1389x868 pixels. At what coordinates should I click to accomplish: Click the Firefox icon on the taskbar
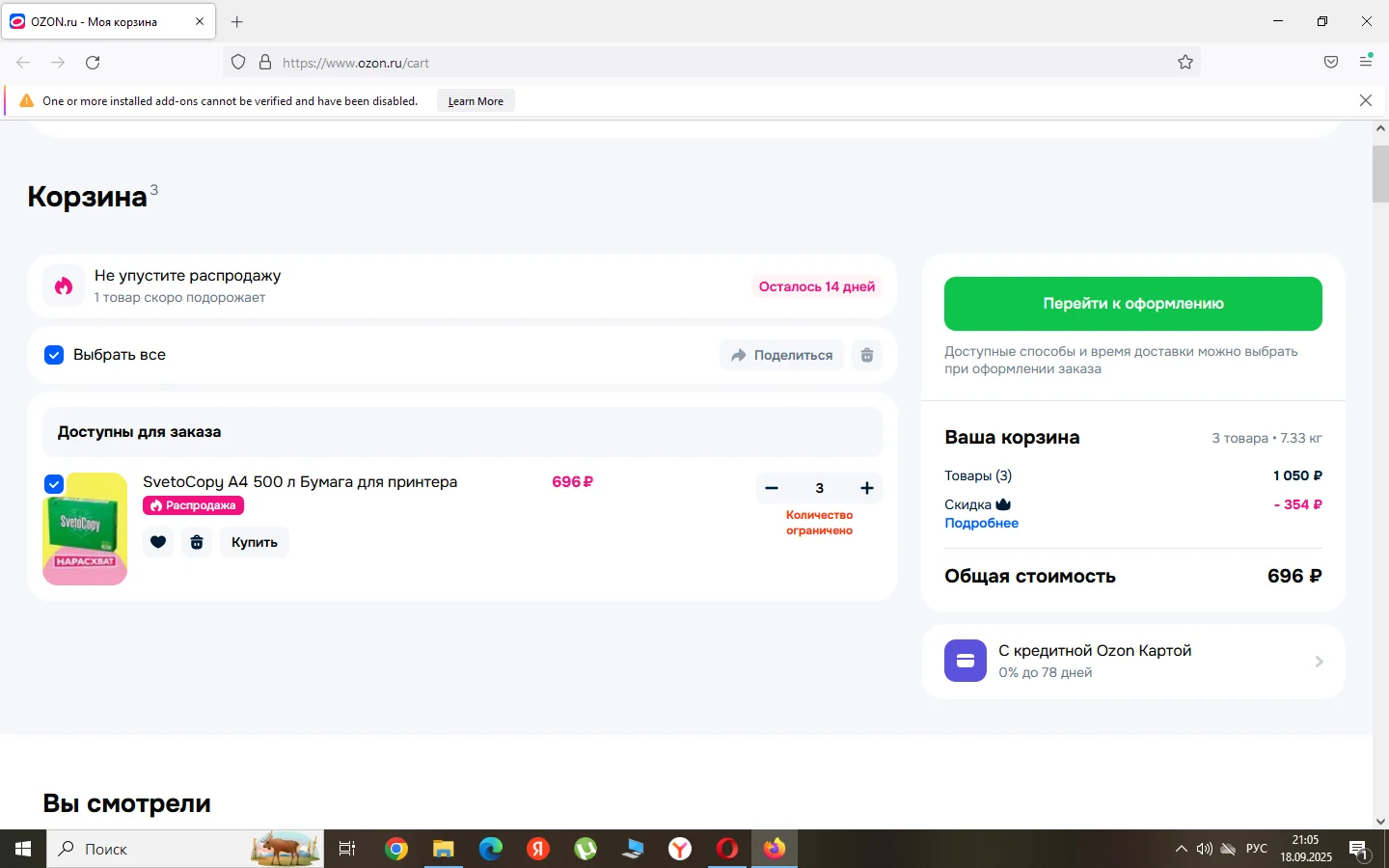(x=775, y=849)
